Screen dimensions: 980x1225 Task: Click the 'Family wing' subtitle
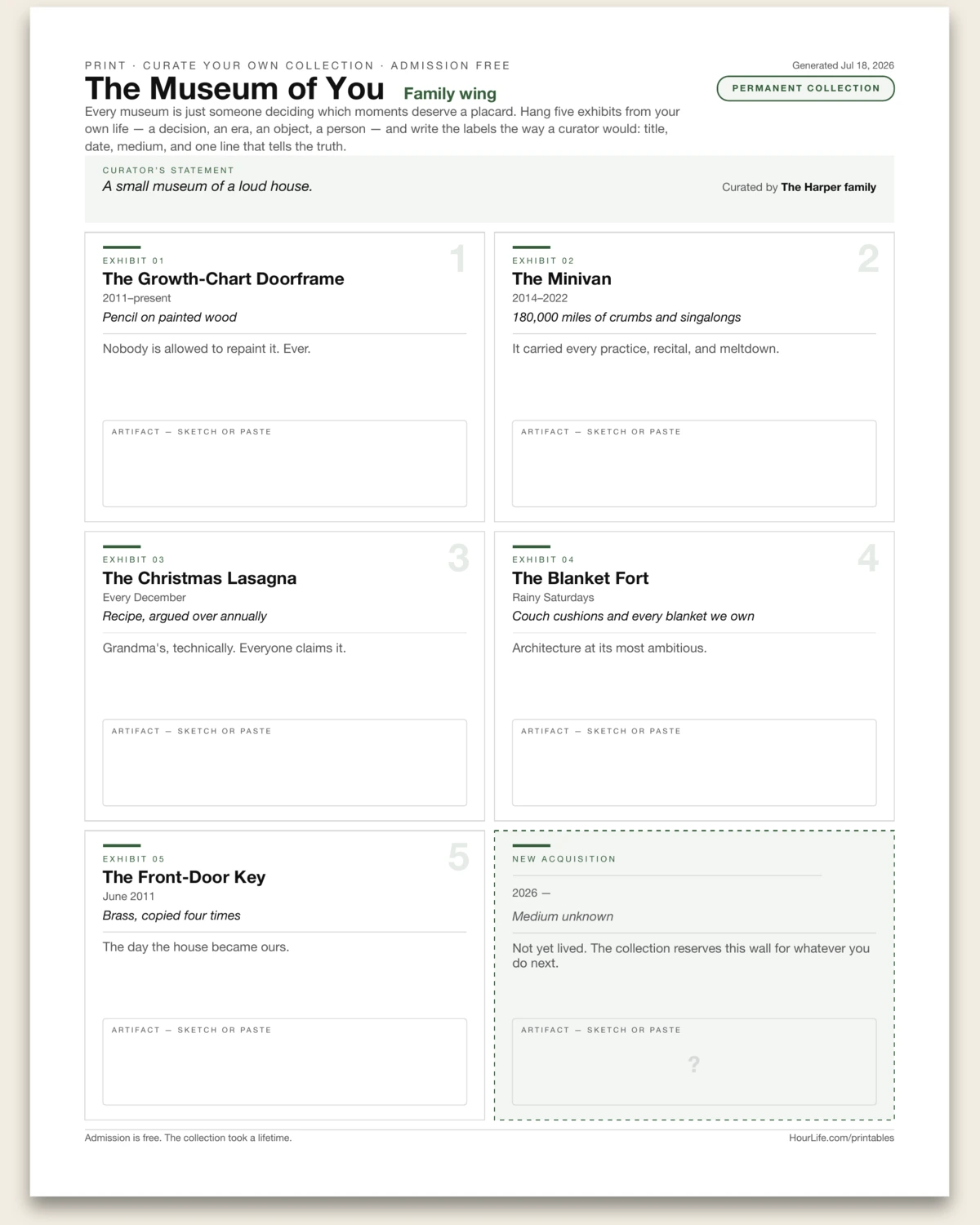coord(450,93)
